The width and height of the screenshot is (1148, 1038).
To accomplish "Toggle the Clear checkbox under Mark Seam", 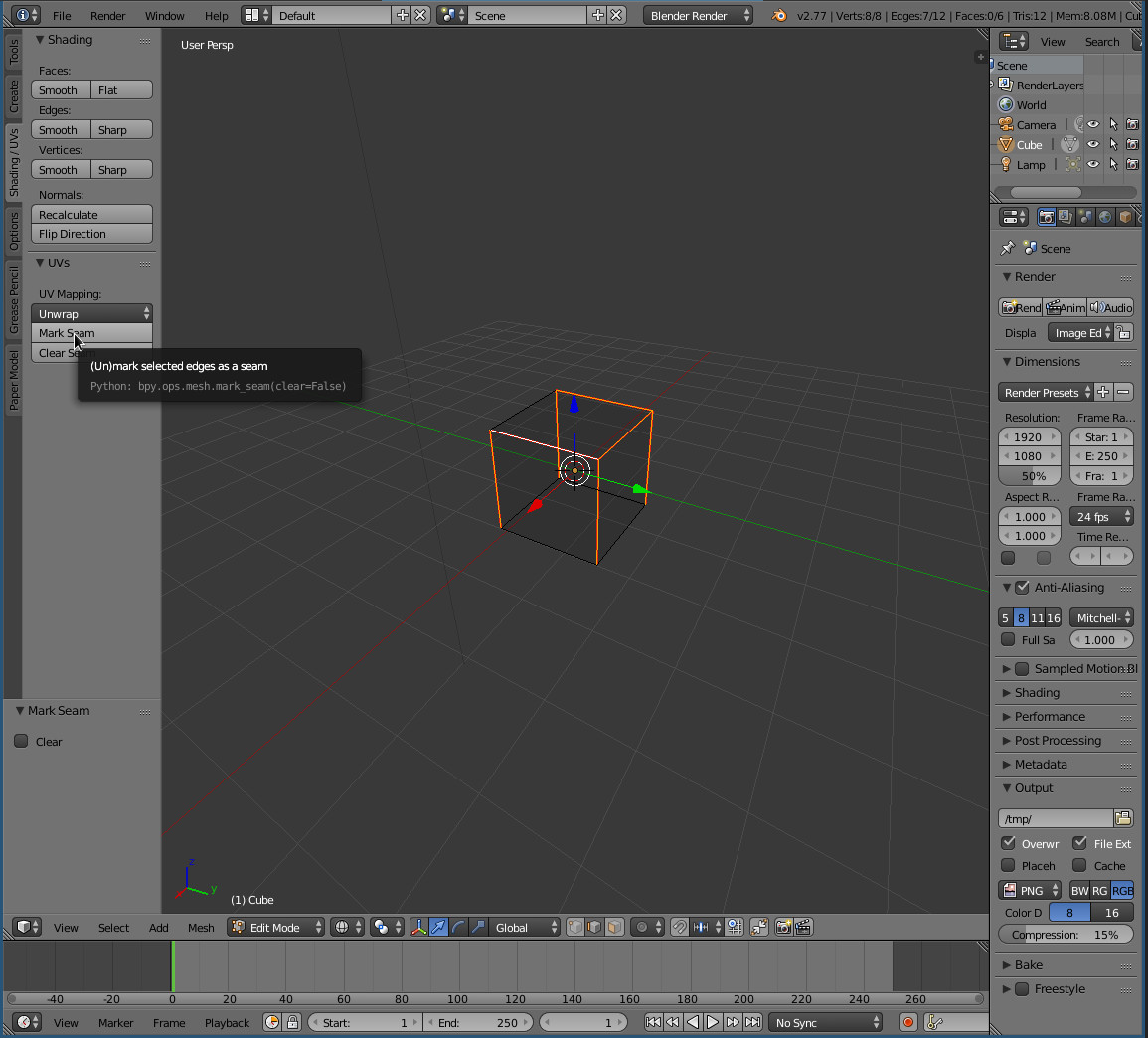I will tap(21, 741).
